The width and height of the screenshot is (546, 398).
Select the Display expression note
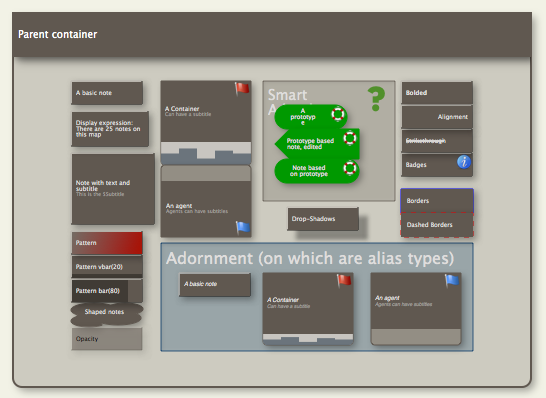[110, 129]
